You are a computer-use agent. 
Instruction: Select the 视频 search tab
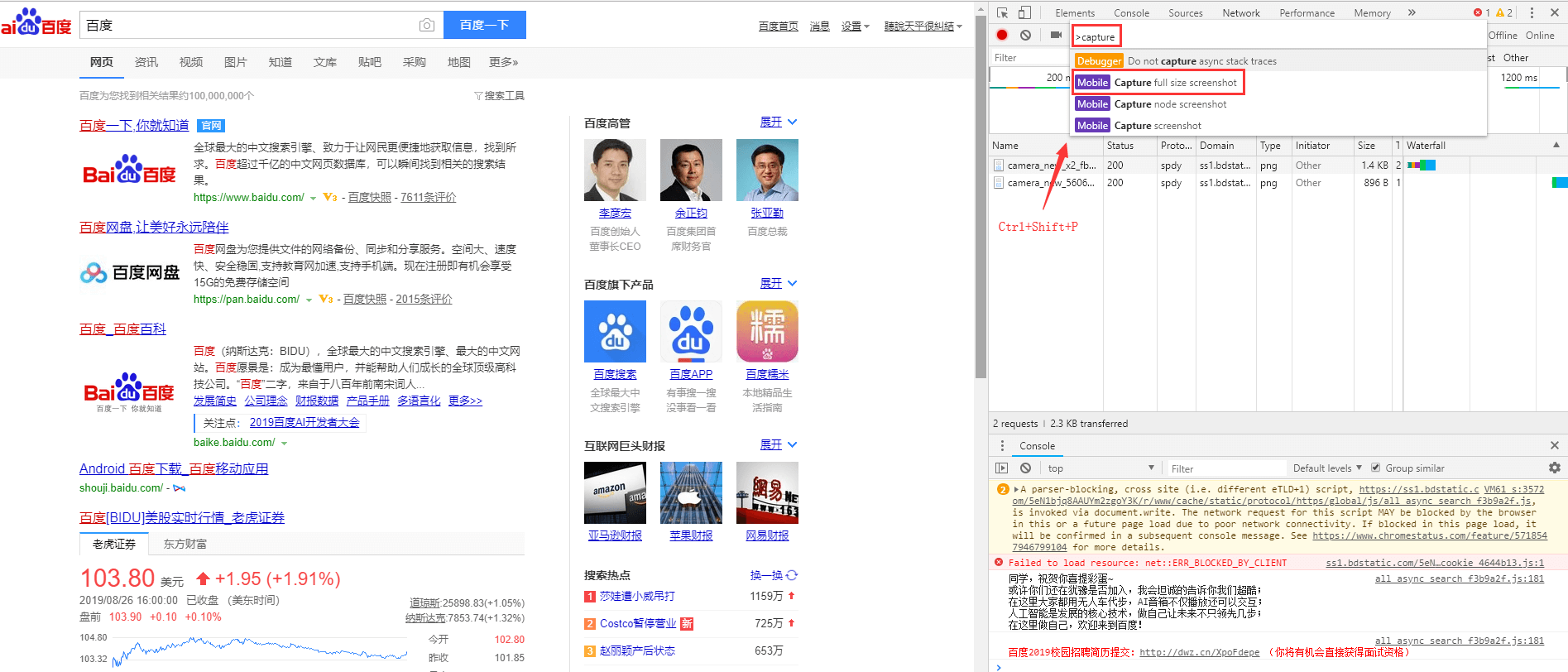[x=191, y=62]
